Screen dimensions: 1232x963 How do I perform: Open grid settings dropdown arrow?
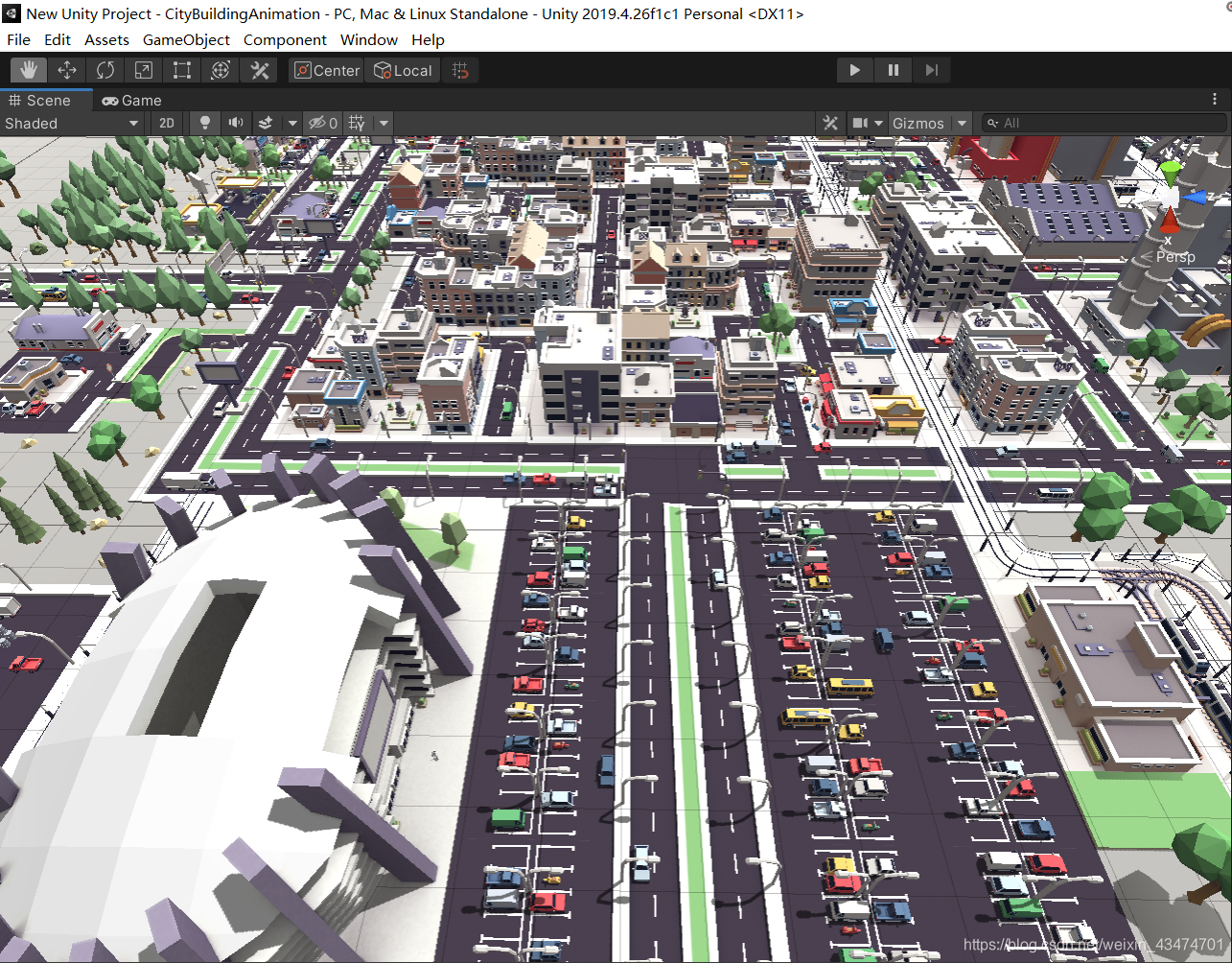[x=384, y=123]
